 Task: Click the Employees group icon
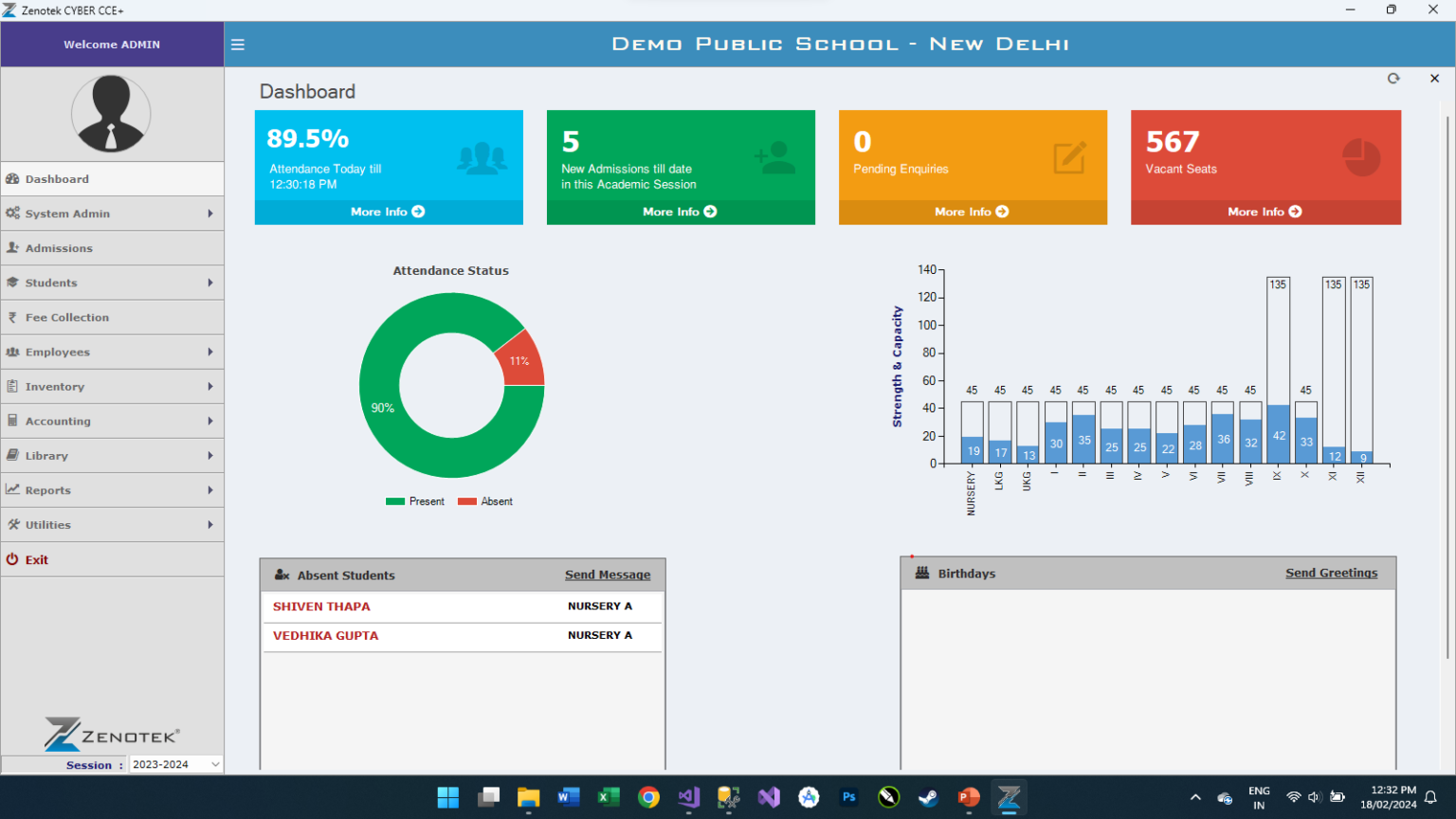(x=12, y=352)
